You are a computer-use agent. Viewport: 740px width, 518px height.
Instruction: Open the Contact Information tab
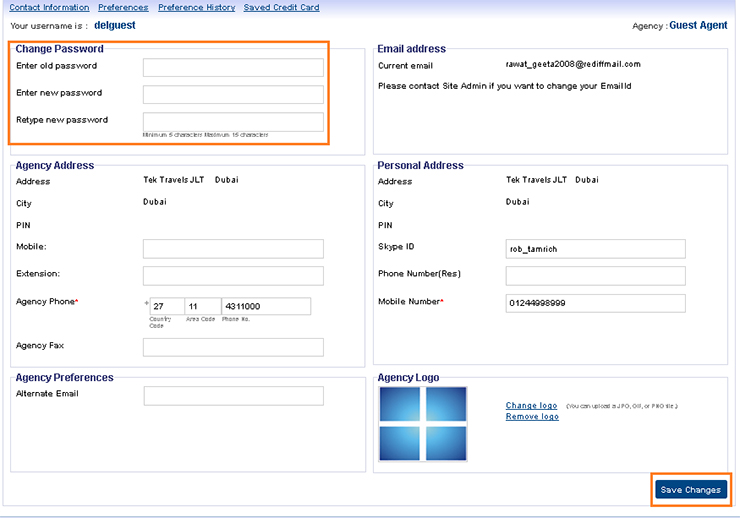click(49, 8)
